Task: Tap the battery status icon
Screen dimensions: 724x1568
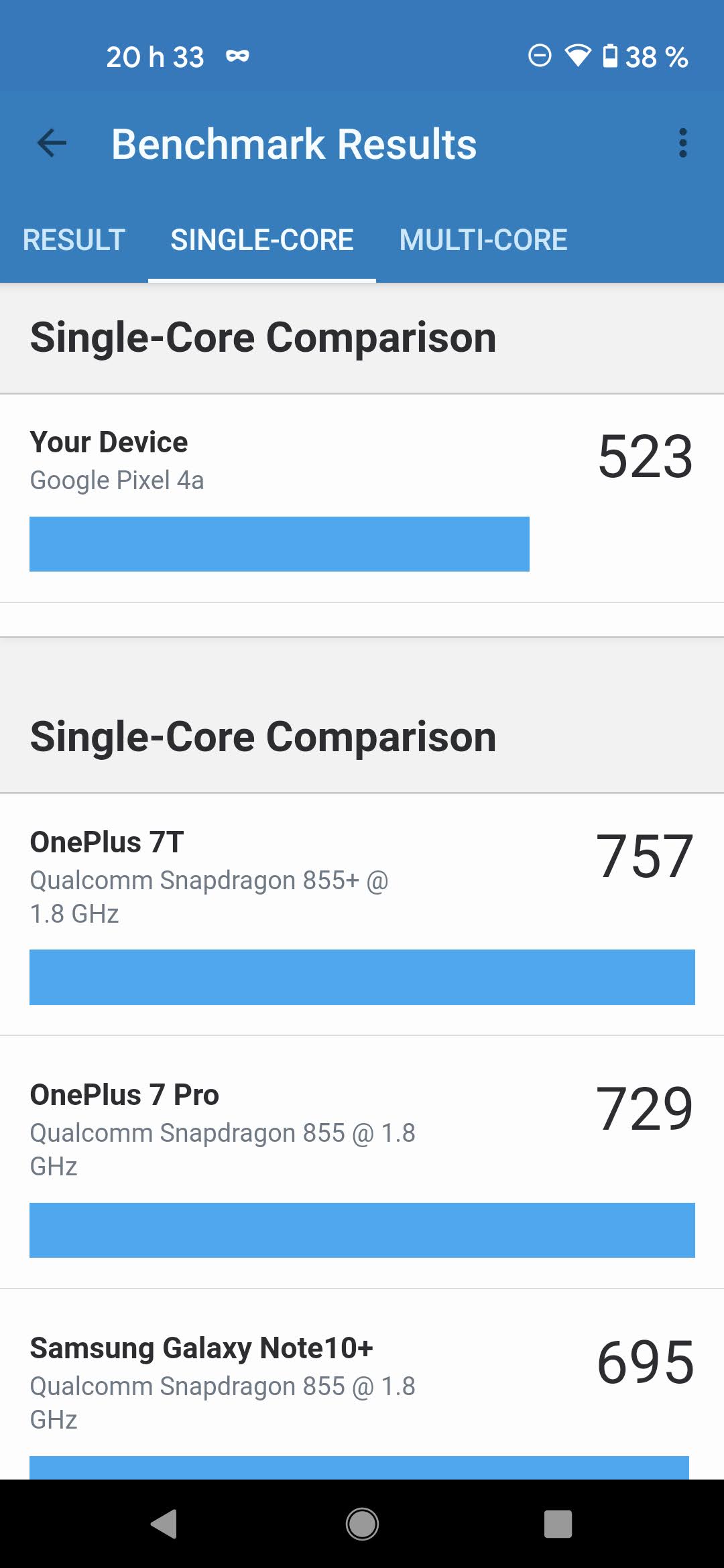Action: (610, 56)
